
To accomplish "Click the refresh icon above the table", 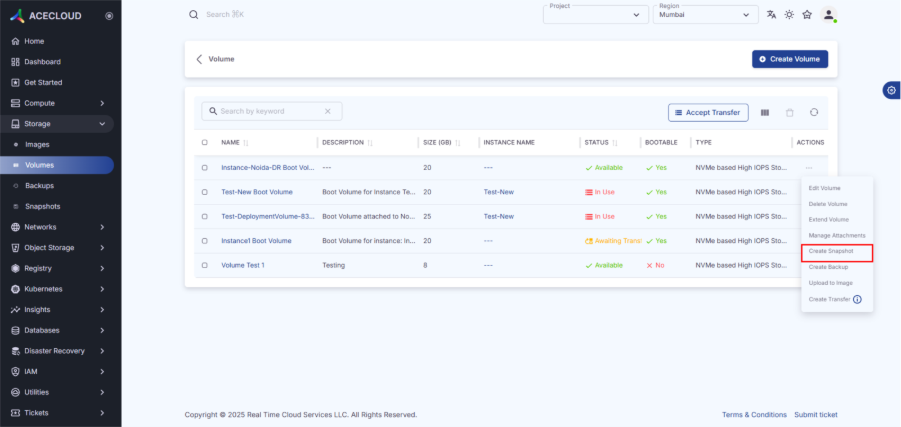I will point(814,113).
